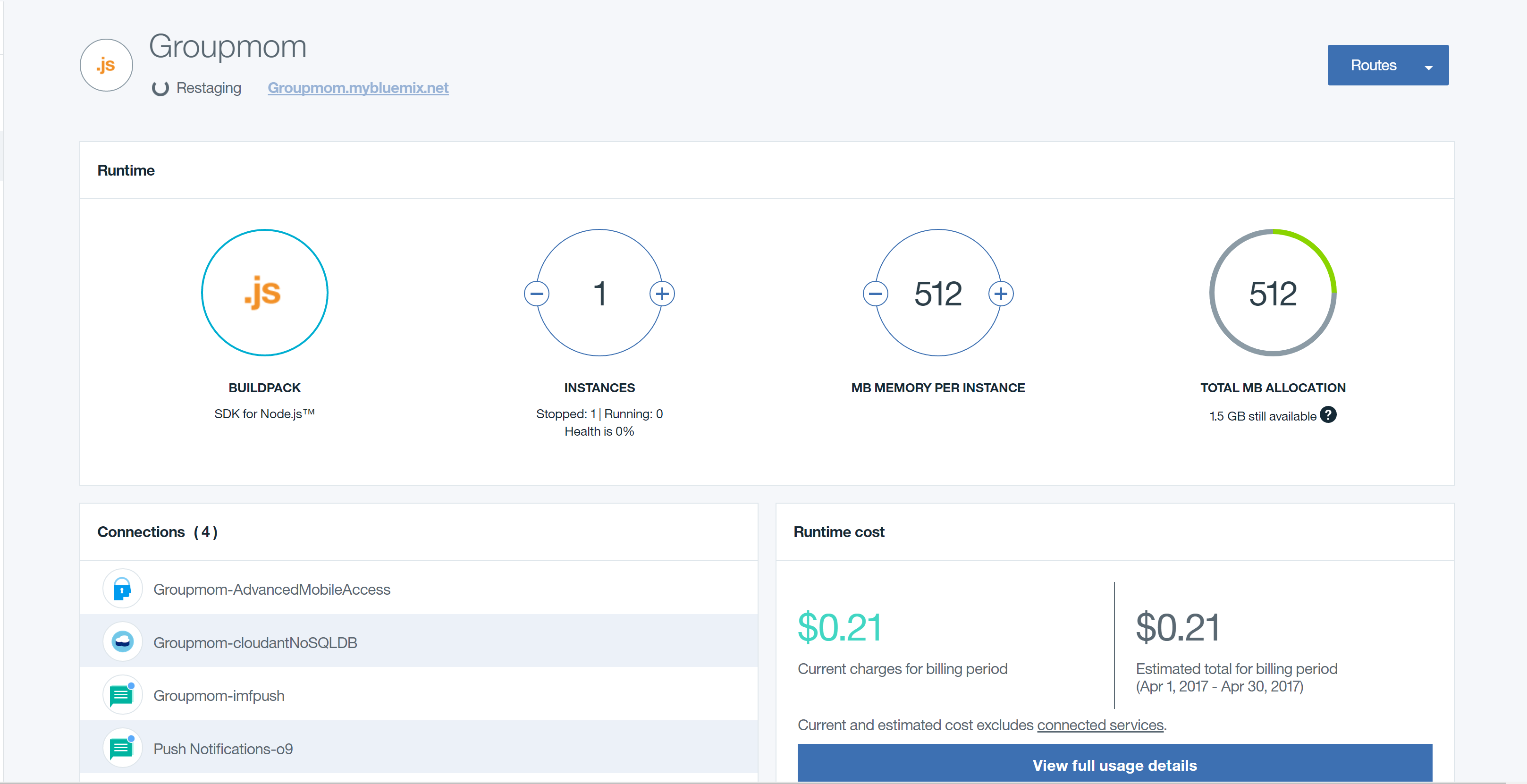This screenshot has height=784, width=1527.
Task: Select the Groupmom-cloudantNoSQLDB connection row
Action: [254, 642]
